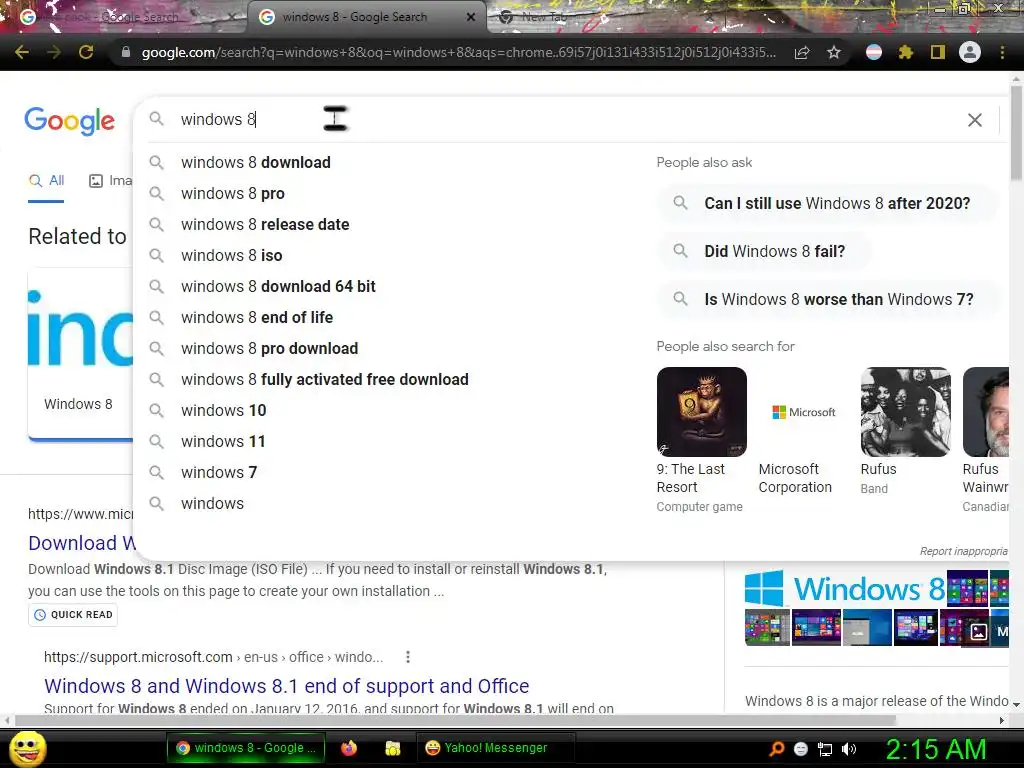Open the Extensions puzzle piece icon
This screenshot has width=1024, height=768.
[906, 52]
